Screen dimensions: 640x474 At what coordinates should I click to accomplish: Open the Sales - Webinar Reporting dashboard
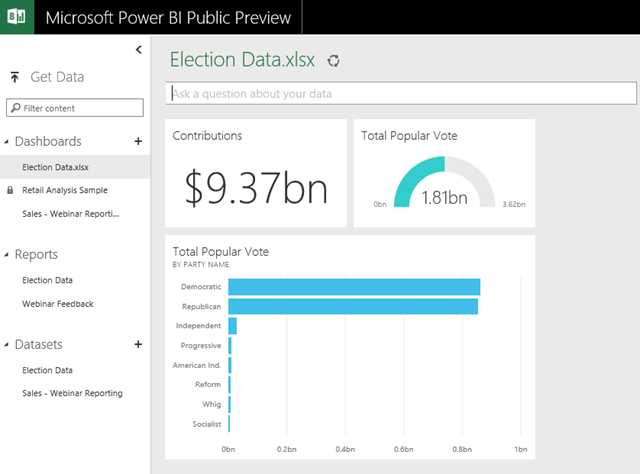coord(70,213)
